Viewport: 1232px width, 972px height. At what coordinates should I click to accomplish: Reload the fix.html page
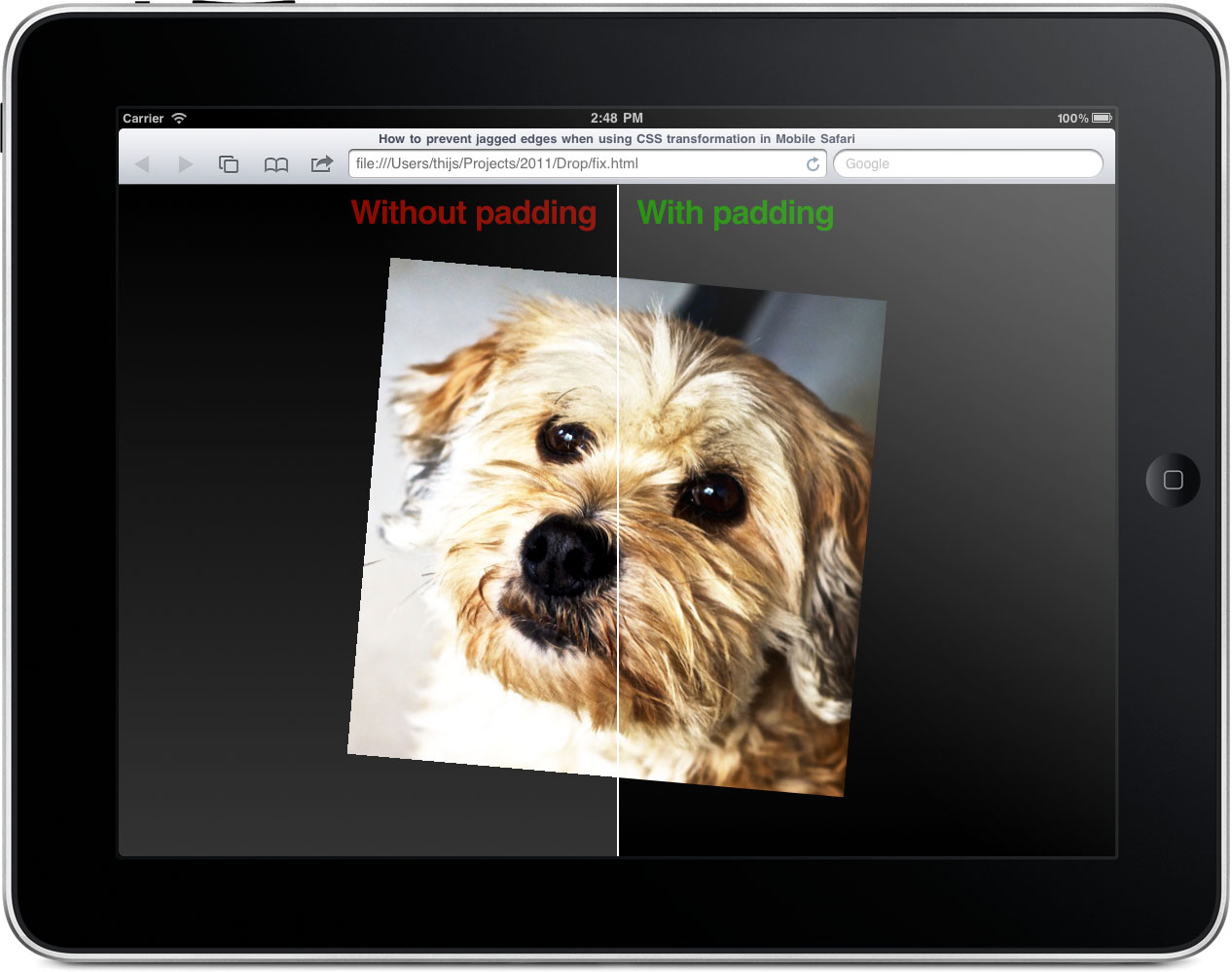click(x=814, y=164)
